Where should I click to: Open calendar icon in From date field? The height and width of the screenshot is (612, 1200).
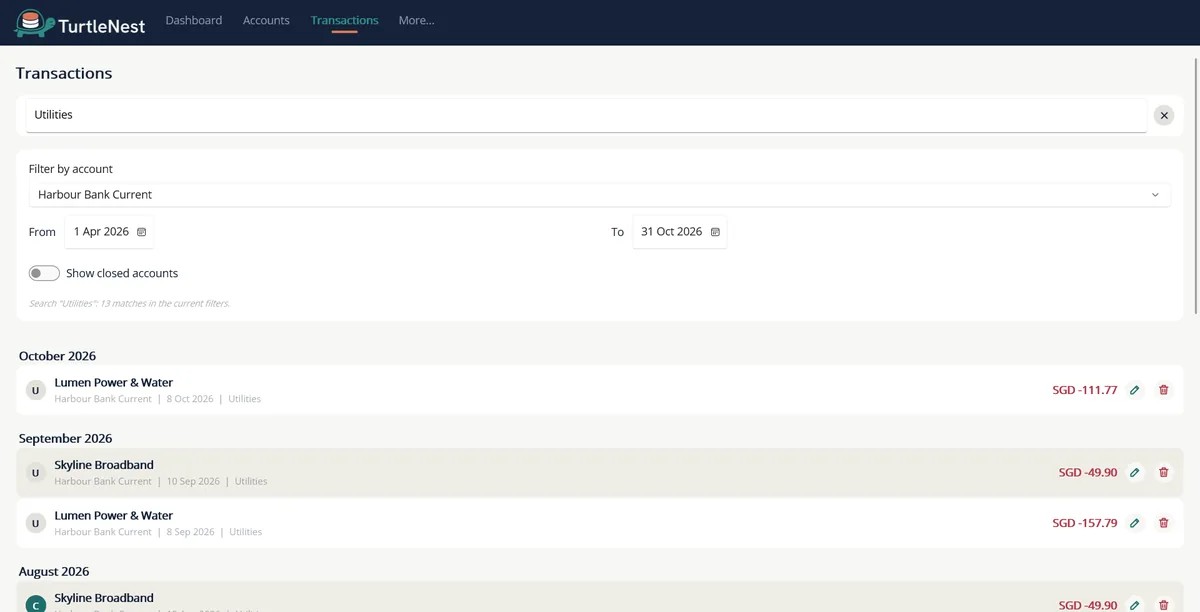click(141, 232)
